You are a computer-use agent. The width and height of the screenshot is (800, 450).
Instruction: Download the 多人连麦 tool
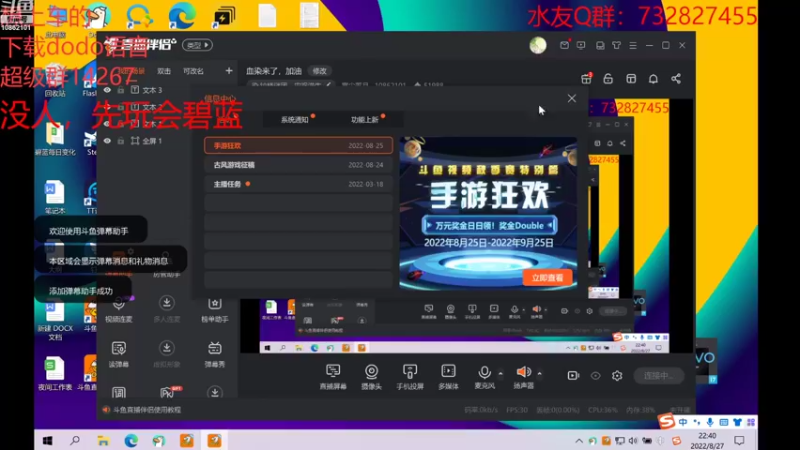tap(166, 310)
